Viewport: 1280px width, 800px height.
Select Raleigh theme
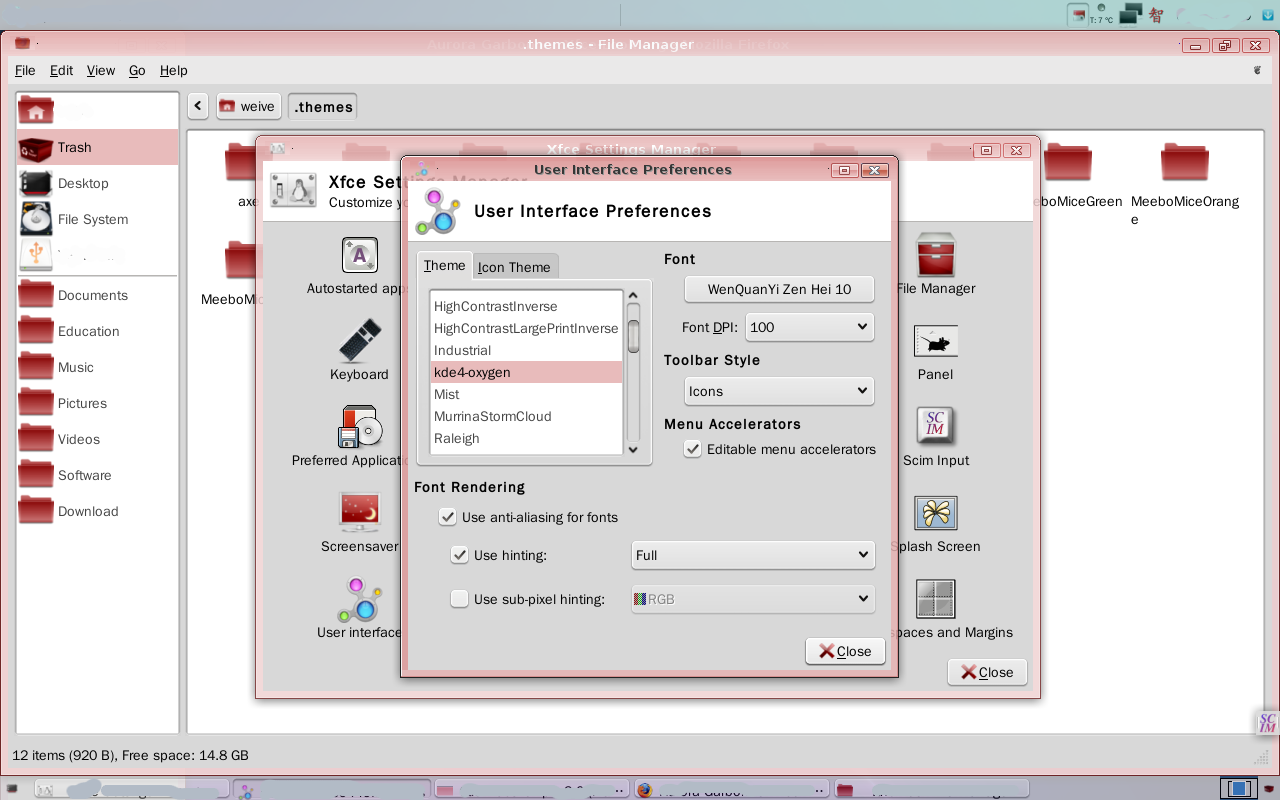point(526,438)
